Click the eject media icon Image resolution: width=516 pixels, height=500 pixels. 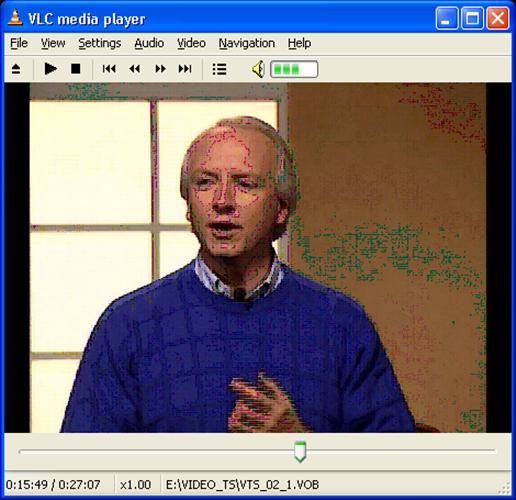coord(16,69)
